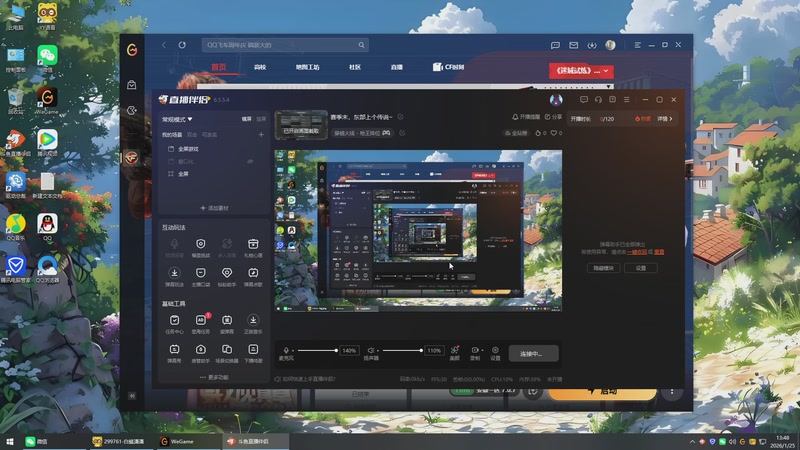
Task: Toggle visibility of 窗口化 source
Action: 250,161
